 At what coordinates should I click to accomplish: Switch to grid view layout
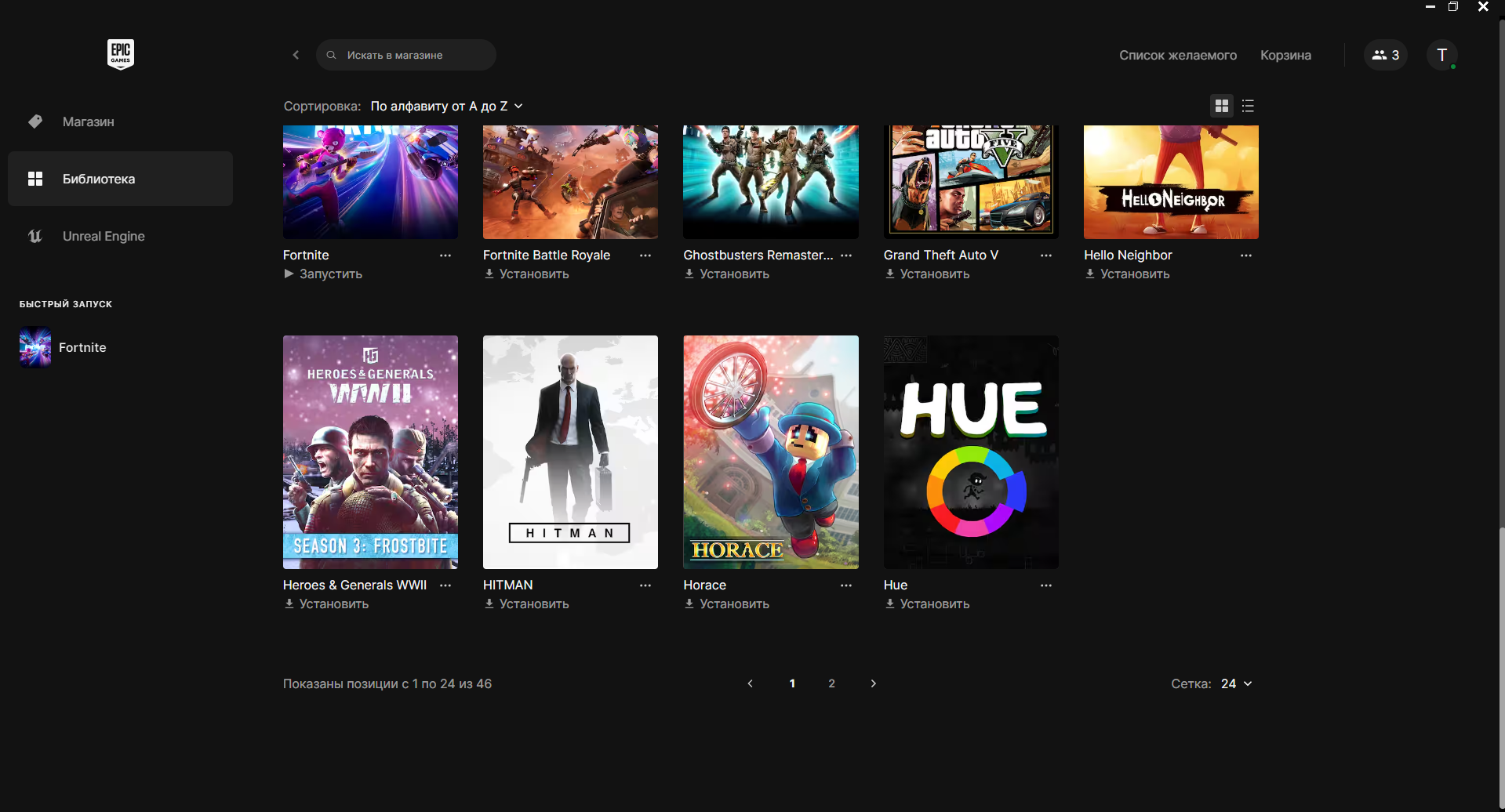tap(1222, 106)
